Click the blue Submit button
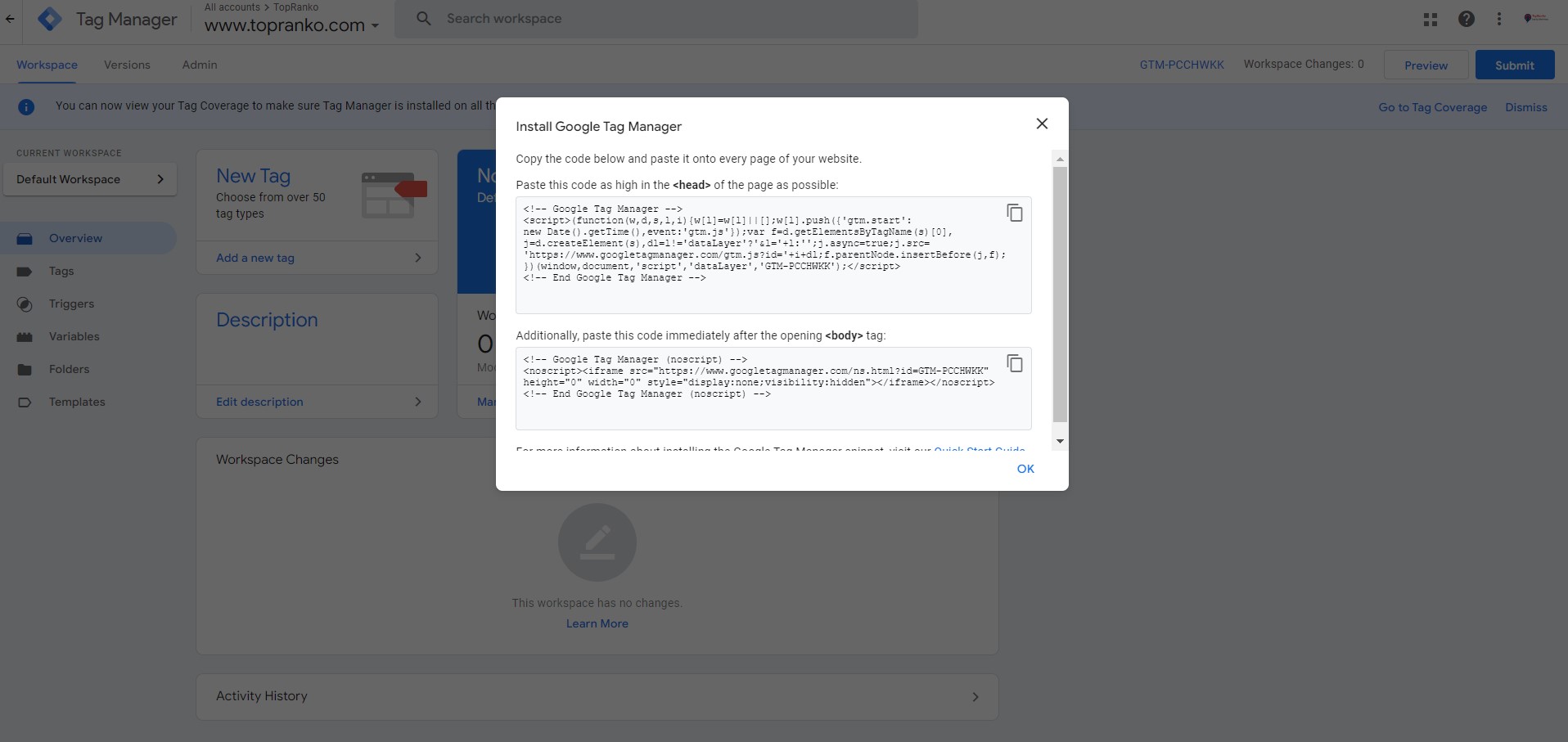 [1515, 65]
